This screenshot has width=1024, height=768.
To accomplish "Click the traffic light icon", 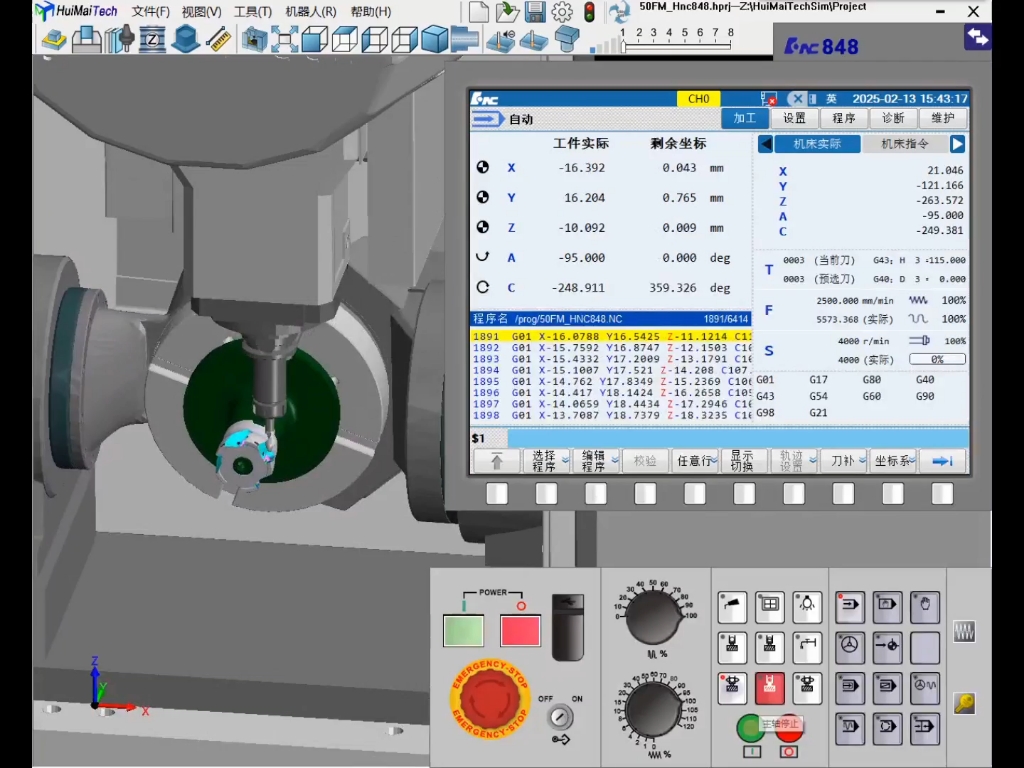I will pos(589,12).
